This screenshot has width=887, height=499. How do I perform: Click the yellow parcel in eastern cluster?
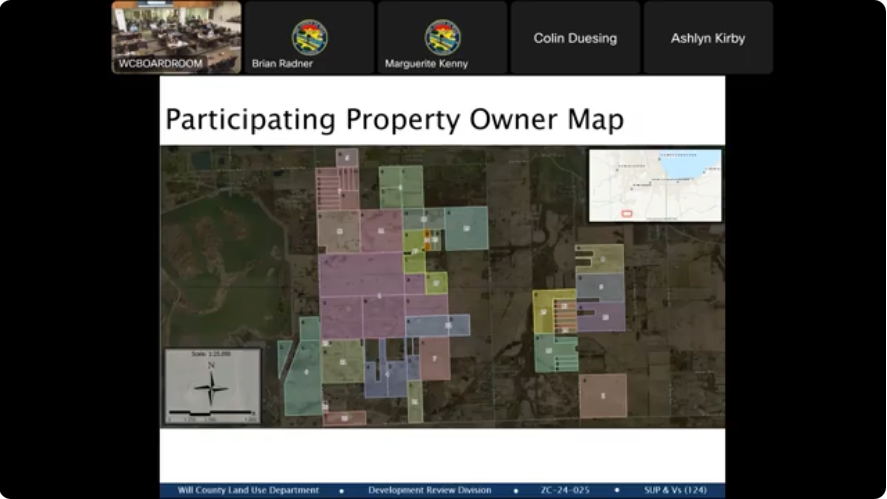[542, 311]
